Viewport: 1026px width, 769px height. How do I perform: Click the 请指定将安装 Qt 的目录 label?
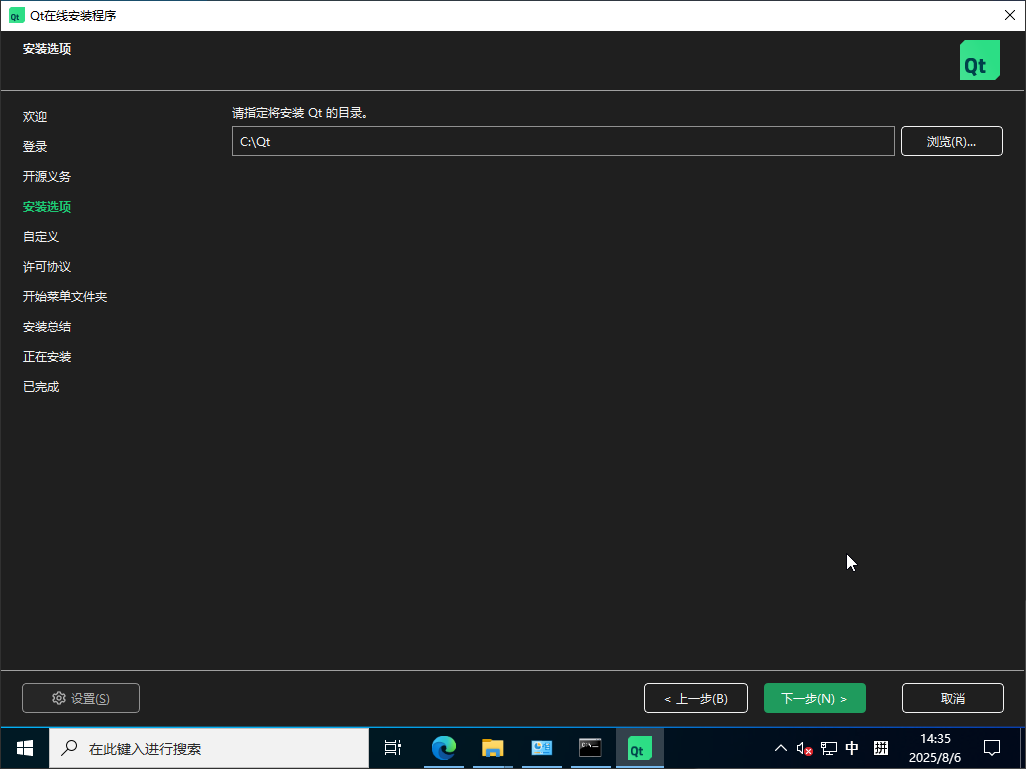pos(300,113)
